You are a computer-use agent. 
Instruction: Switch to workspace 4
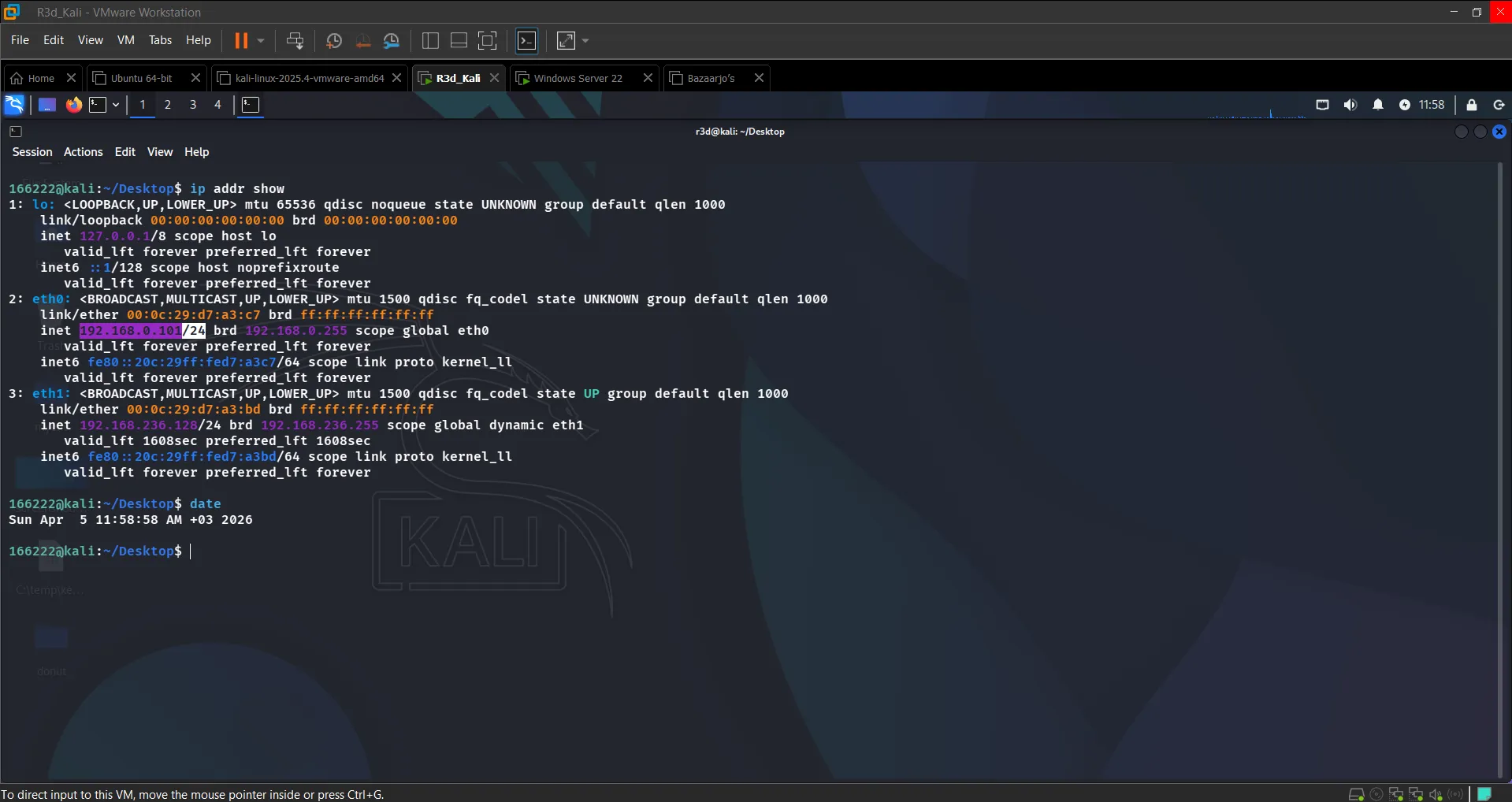click(218, 105)
